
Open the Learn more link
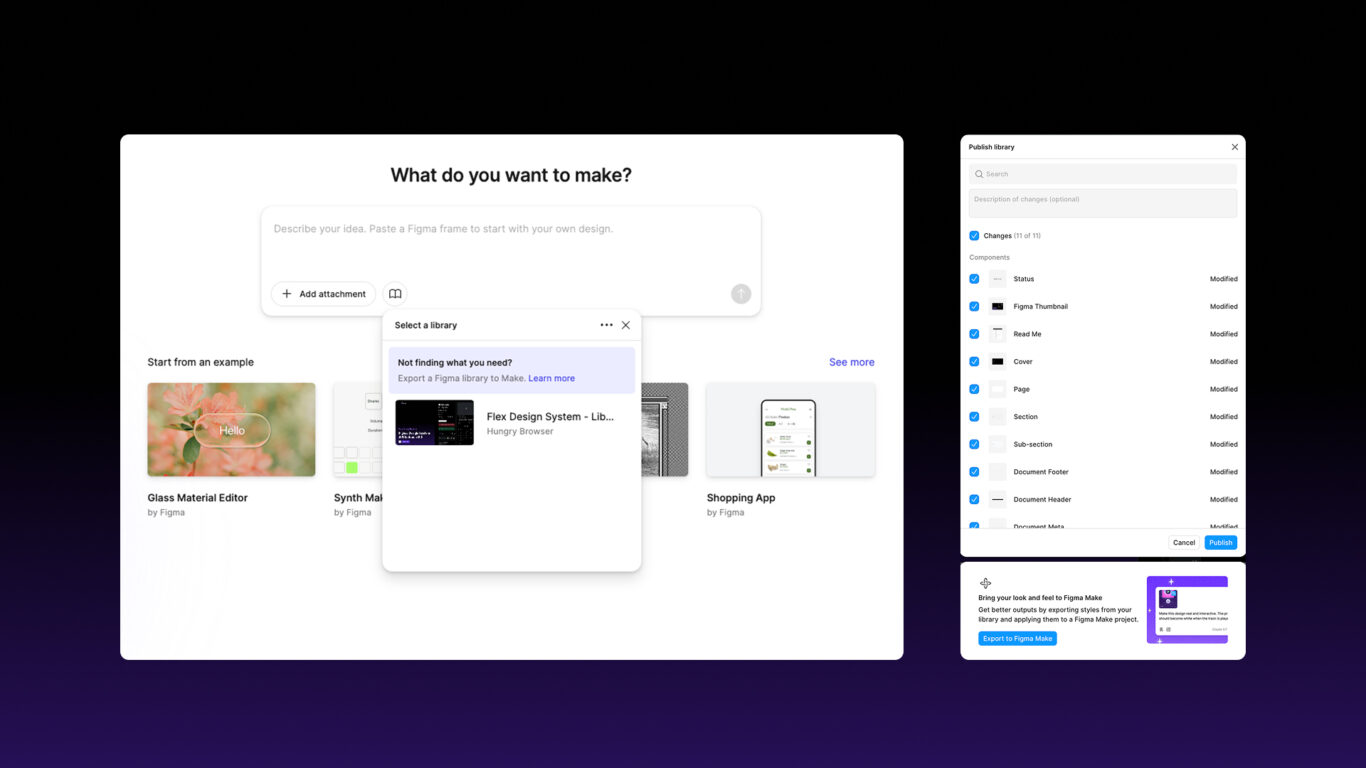(x=551, y=378)
